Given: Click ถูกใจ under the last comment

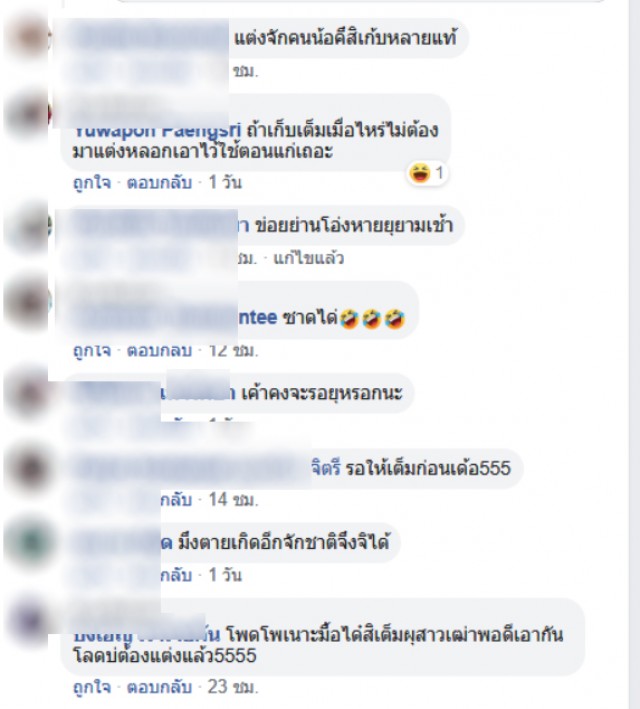Looking at the screenshot, I should (x=92, y=687).
